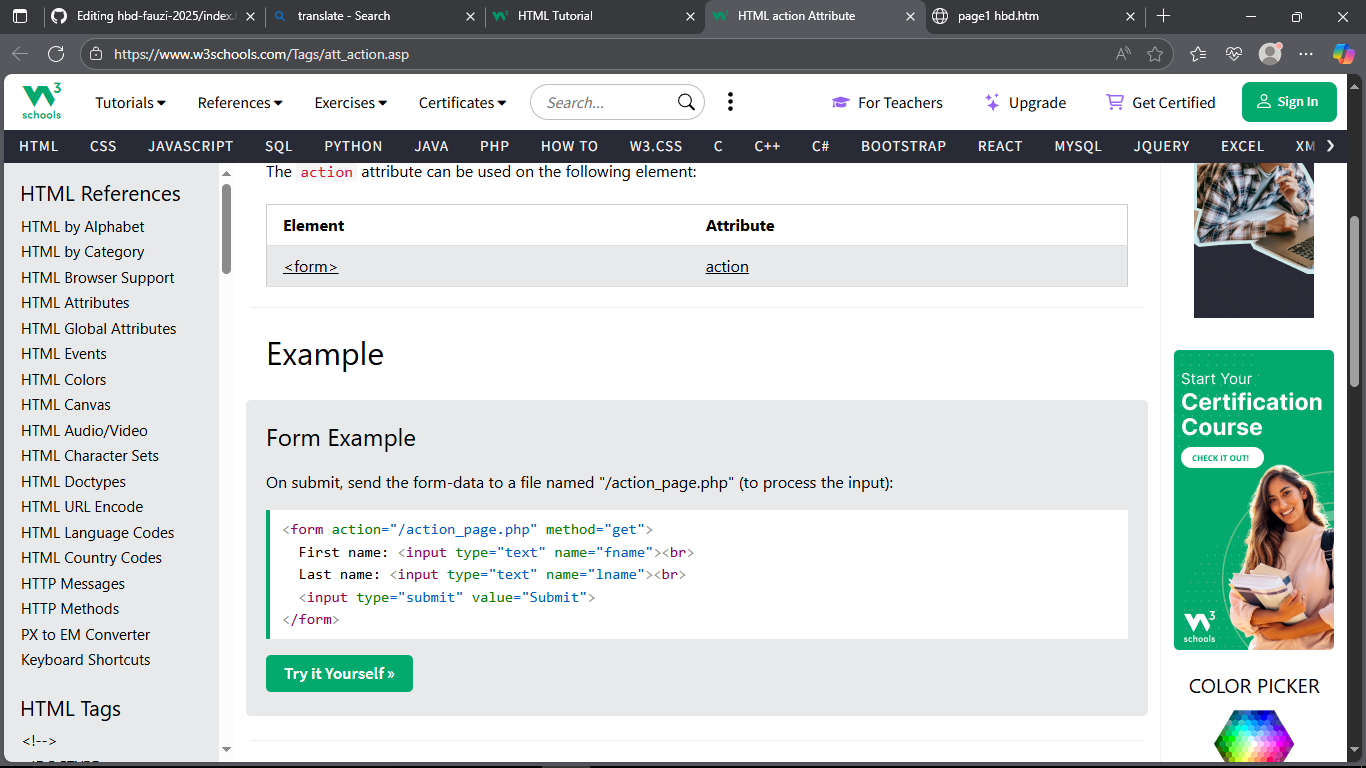Screen dimensions: 1366x768
Task: Refresh the page with reload icon
Action: pos(56,54)
